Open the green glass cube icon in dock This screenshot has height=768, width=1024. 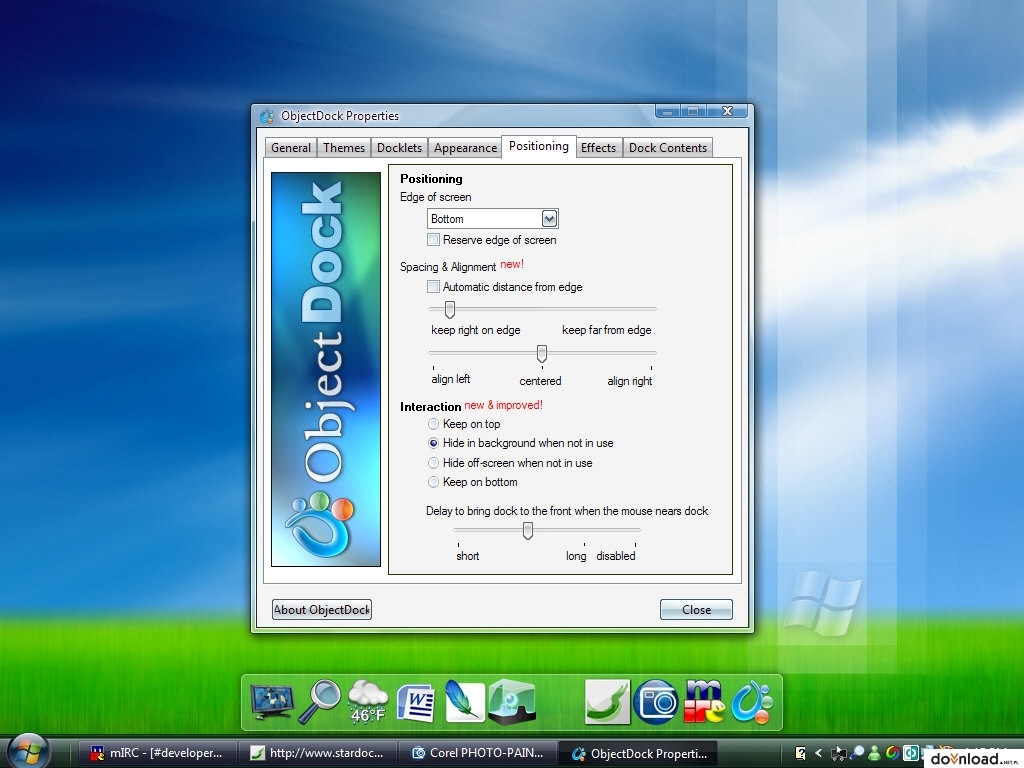click(x=512, y=702)
